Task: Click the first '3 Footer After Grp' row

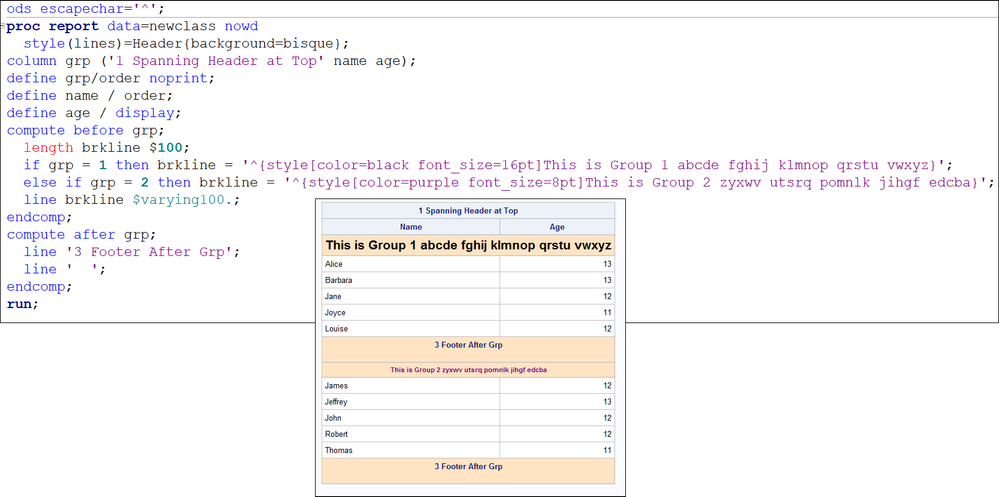Action: [468, 349]
